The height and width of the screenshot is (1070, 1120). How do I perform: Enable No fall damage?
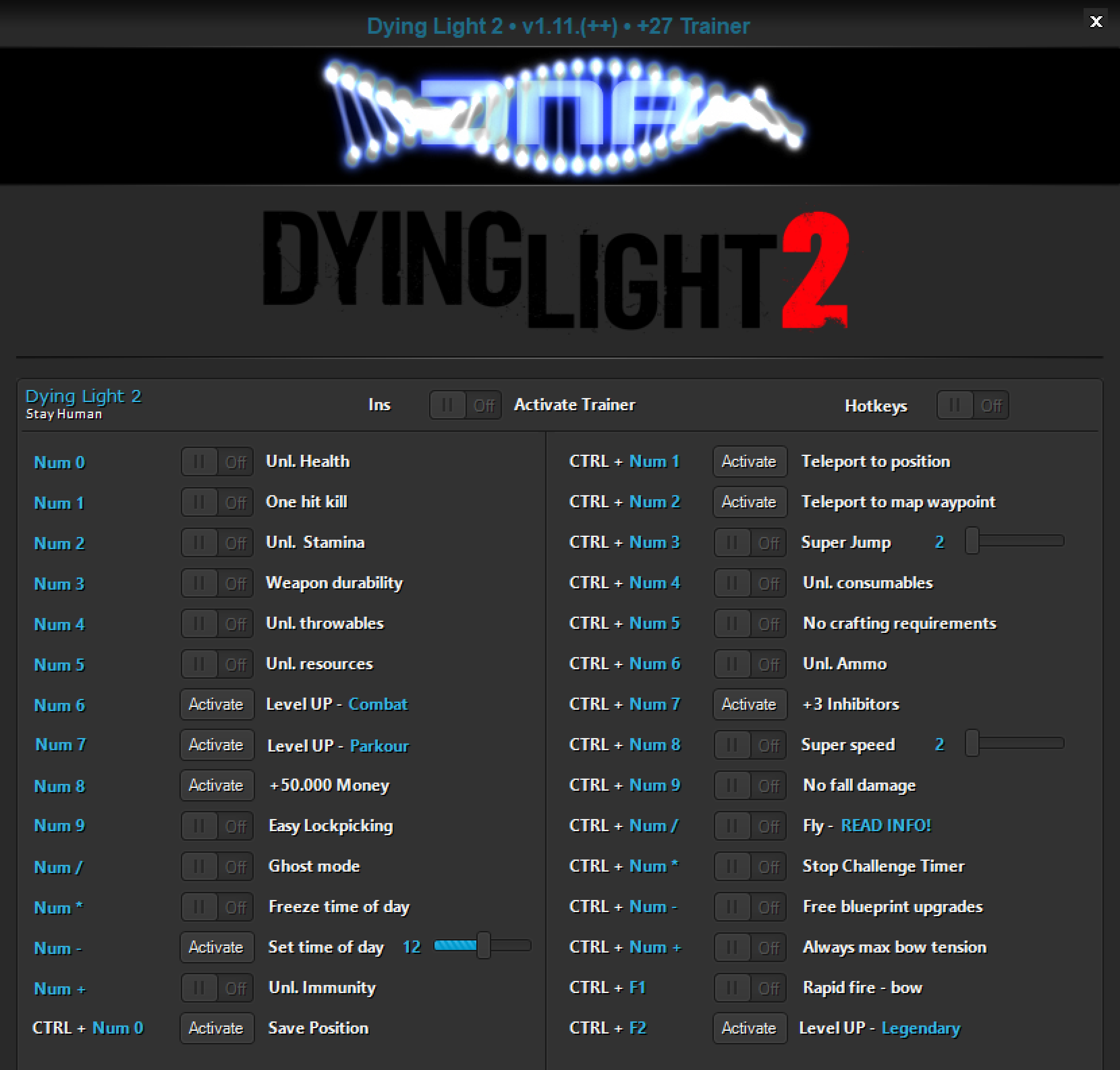(750, 785)
